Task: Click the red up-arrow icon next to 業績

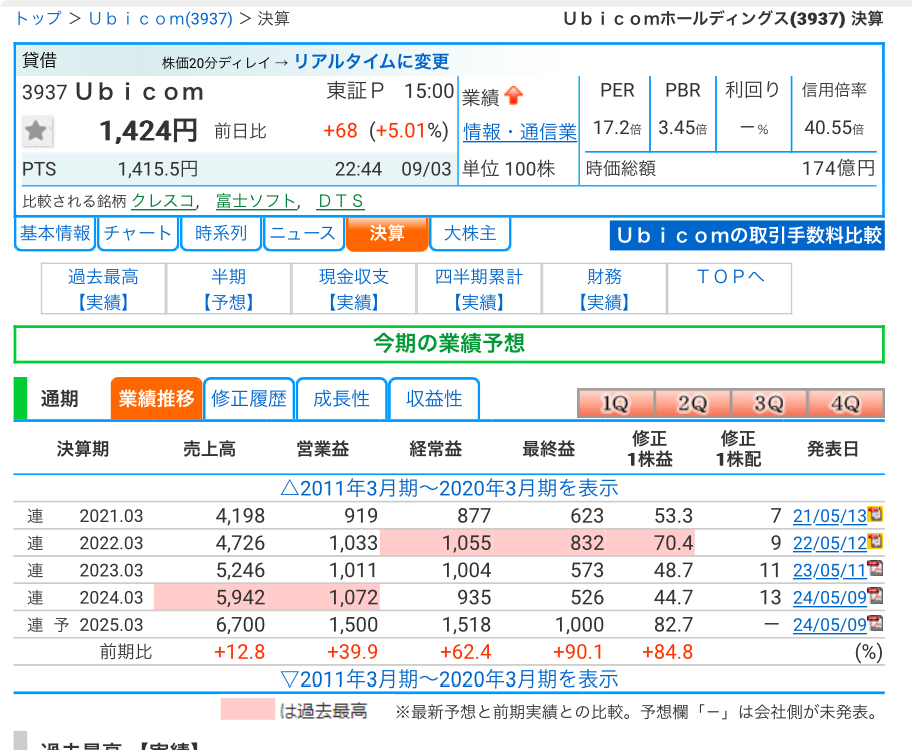Action: (x=514, y=95)
